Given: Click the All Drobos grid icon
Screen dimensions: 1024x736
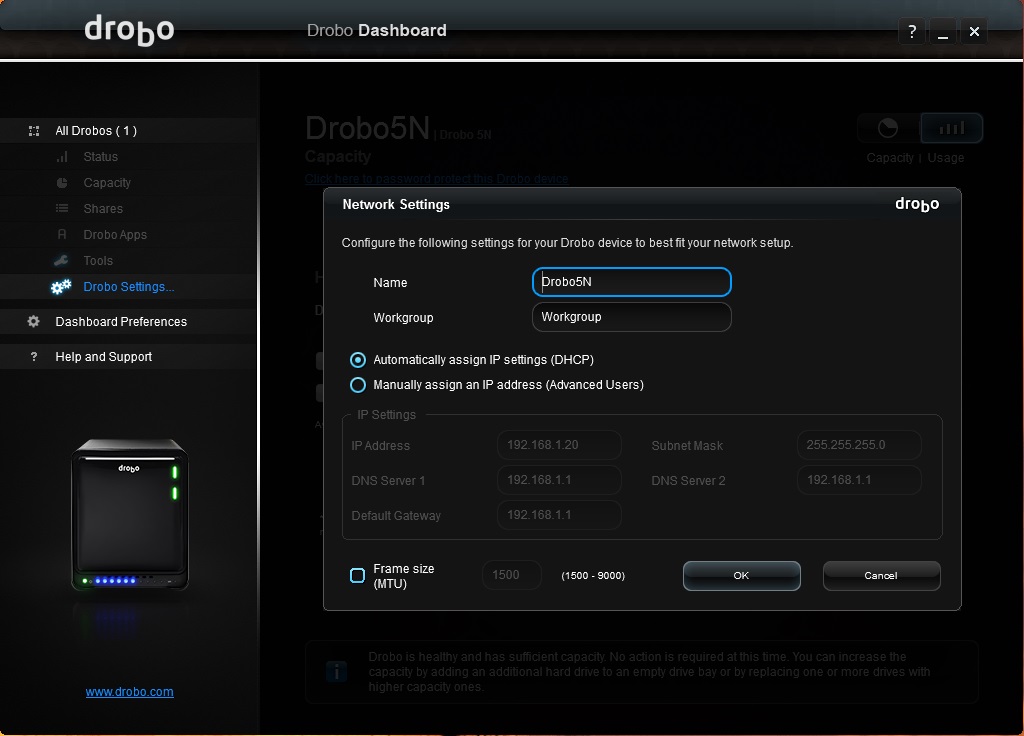Looking at the screenshot, I should click(34, 131).
